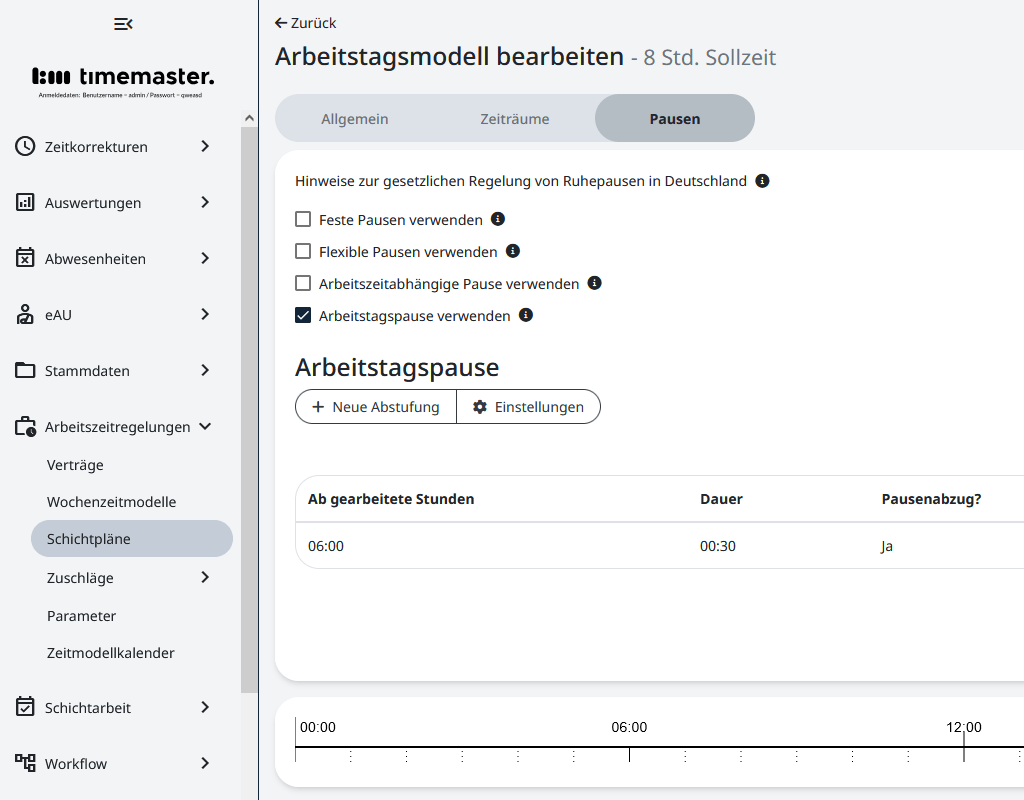Image resolution: width=1024 pixels, height=800 pixels.
Task: Click the Stammdaten folder icon
Action: click(25, 371)
